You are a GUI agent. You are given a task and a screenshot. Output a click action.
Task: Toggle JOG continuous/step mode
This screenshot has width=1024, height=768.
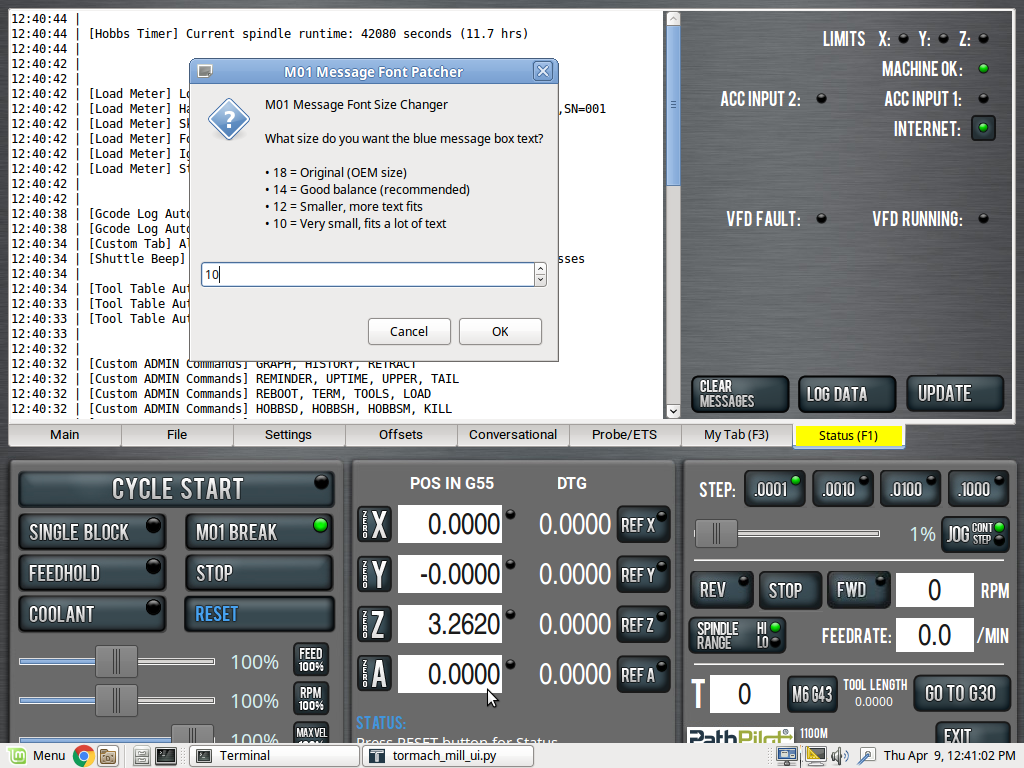pos(975,533)
